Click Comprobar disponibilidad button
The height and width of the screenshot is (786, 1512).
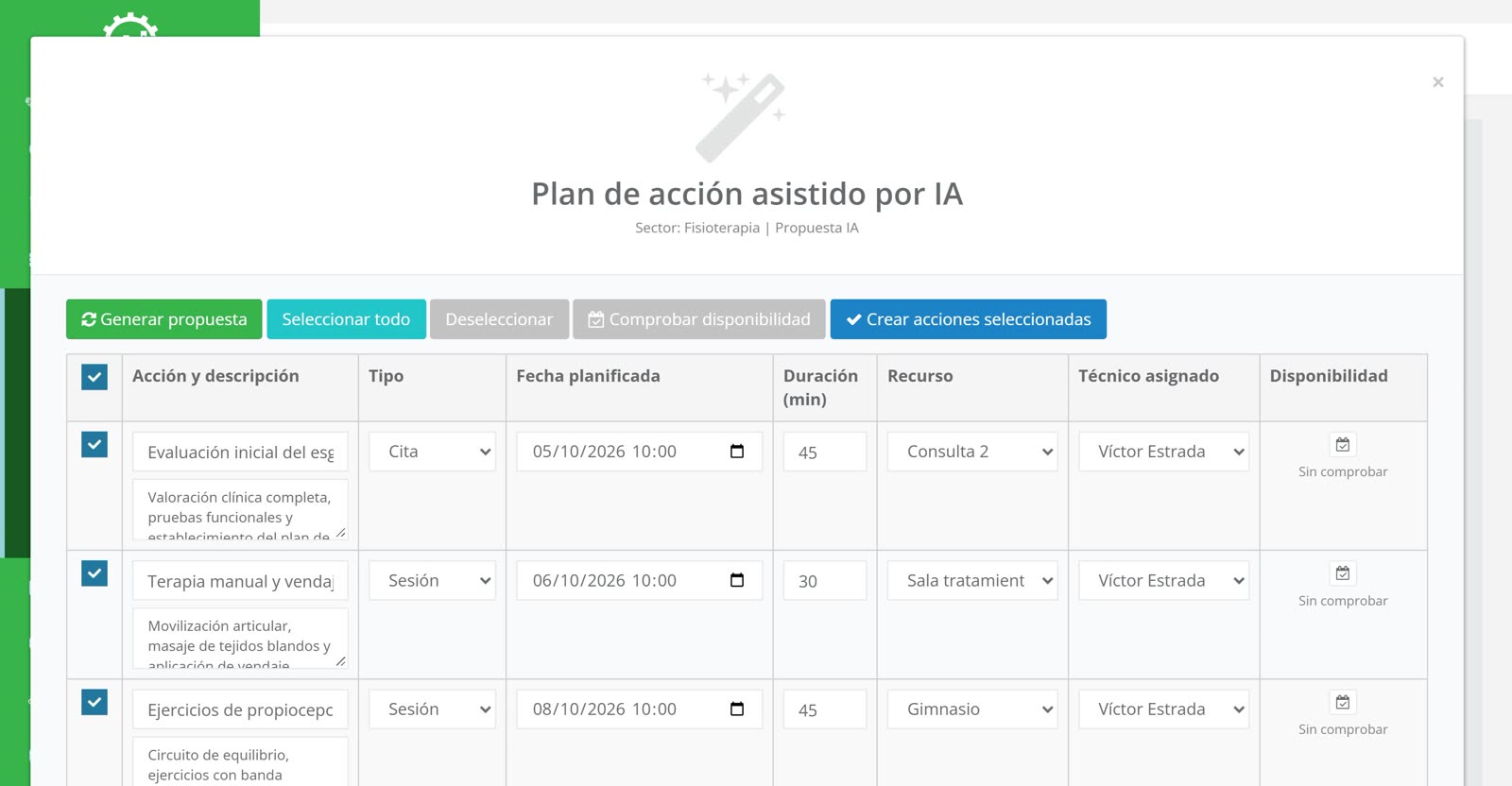coord(699,319)
